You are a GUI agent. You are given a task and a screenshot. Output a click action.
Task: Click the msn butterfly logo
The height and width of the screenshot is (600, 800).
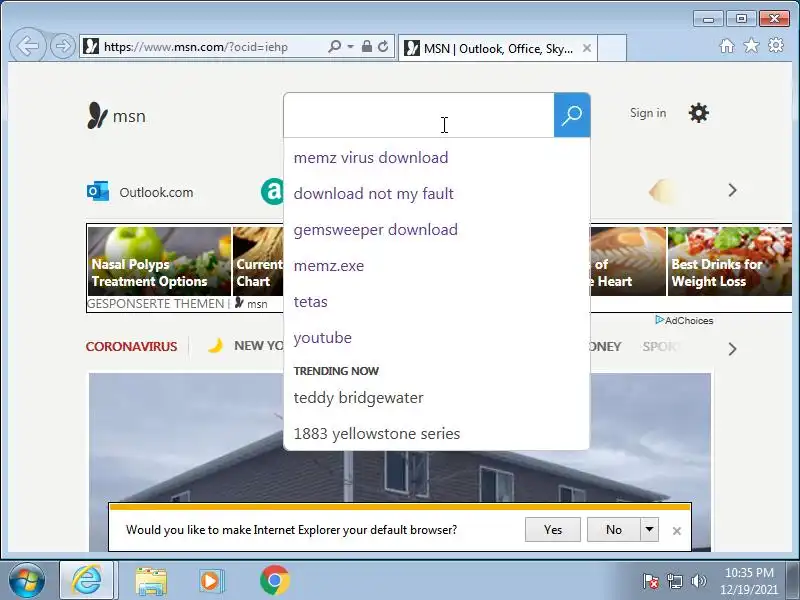[x=116, y=115]
